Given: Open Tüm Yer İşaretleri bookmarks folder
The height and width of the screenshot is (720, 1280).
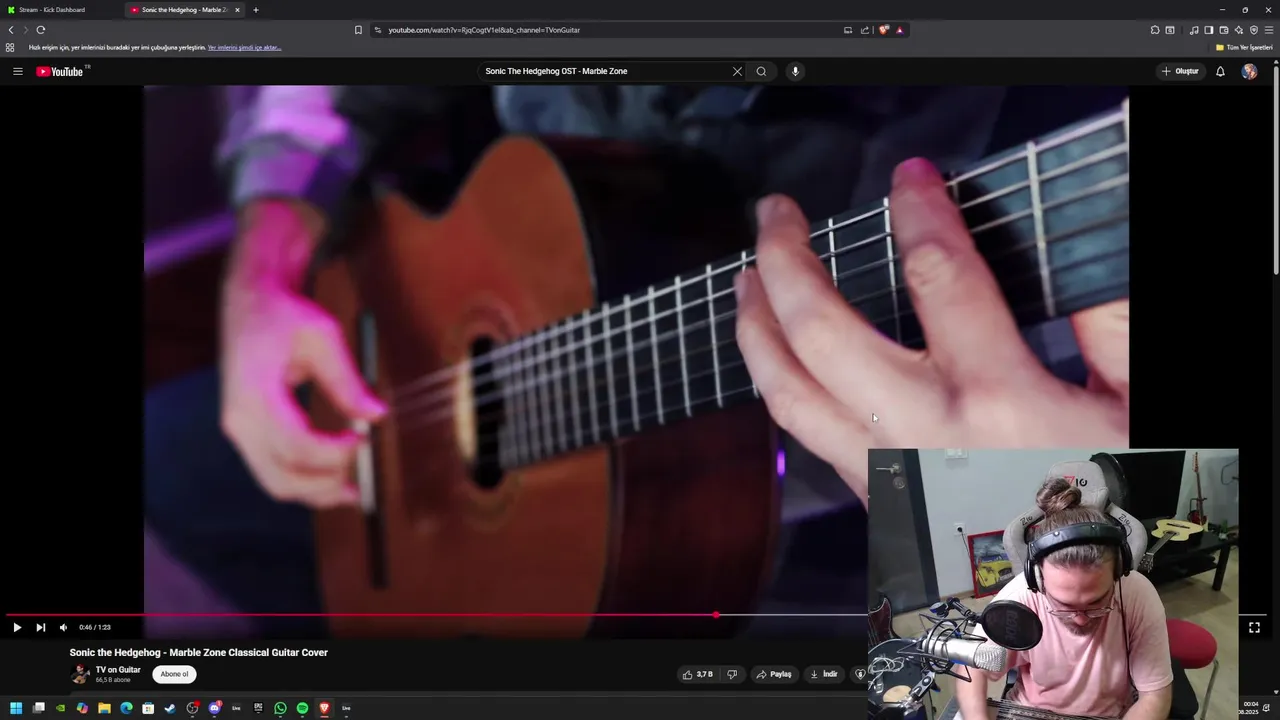Looking at the screenshot, I should tap(1244, 47).
